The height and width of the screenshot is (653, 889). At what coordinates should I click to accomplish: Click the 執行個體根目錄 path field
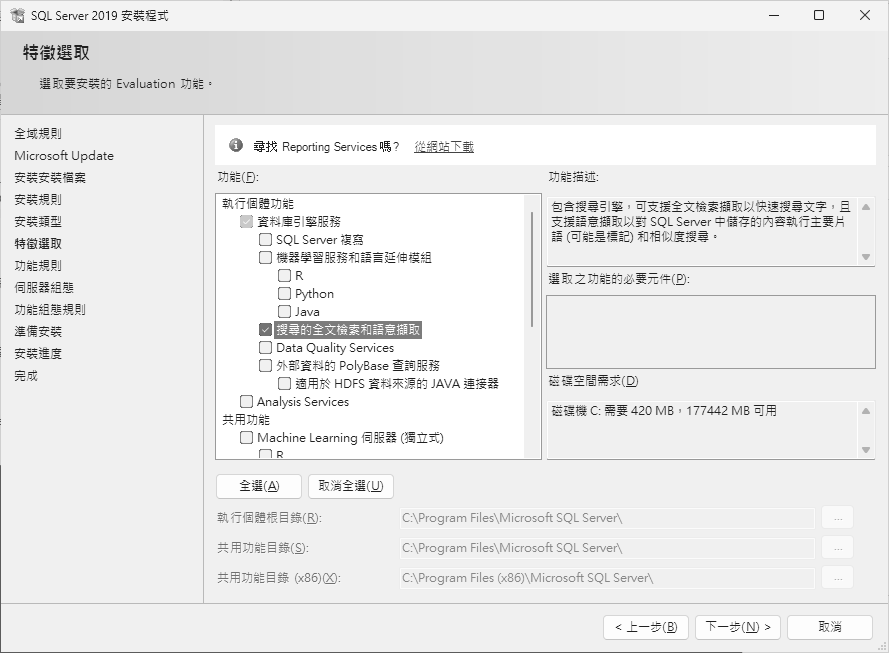(x=607, y=518)
